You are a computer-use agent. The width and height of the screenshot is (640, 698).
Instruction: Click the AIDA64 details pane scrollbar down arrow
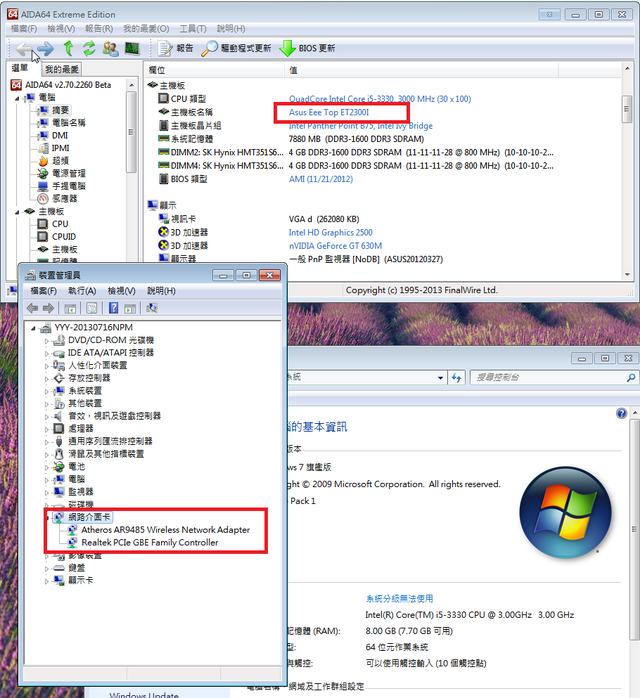(x=627, y=274)
